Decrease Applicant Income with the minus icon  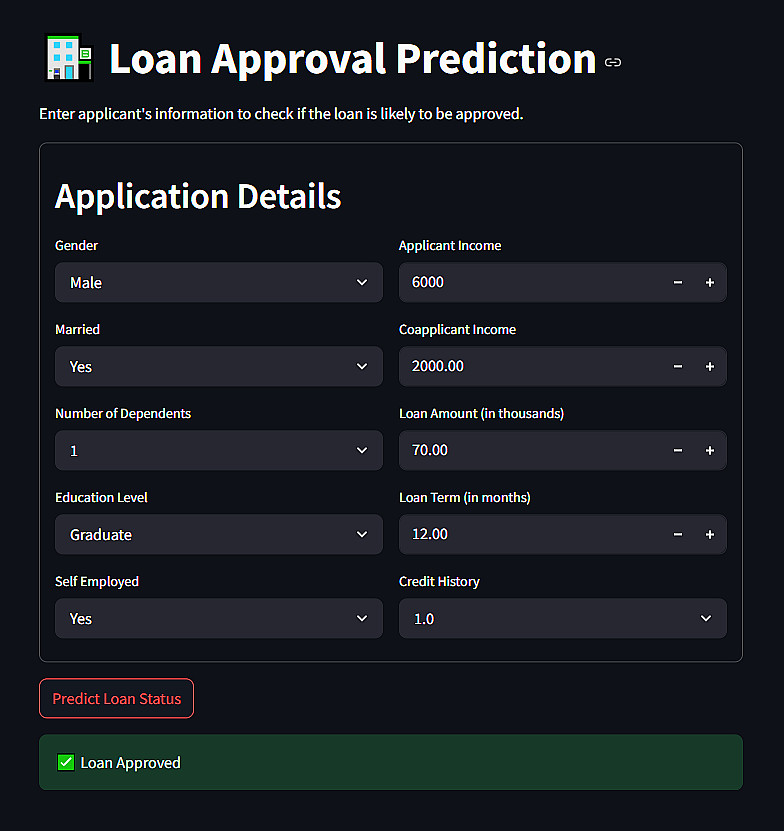[x=678, y=283]
